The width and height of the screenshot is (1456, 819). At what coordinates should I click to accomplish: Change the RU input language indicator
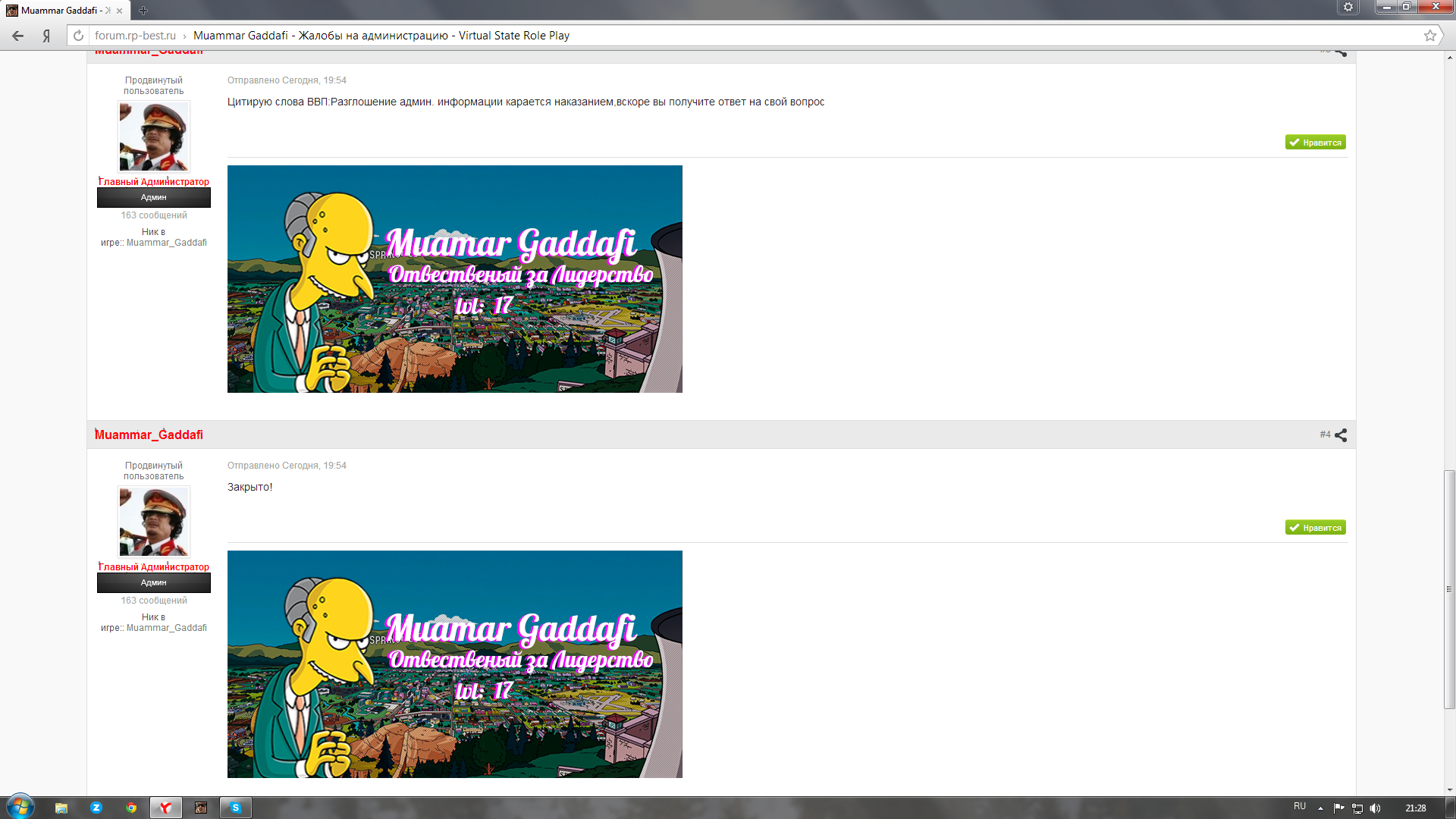(x=1300, y=806)
